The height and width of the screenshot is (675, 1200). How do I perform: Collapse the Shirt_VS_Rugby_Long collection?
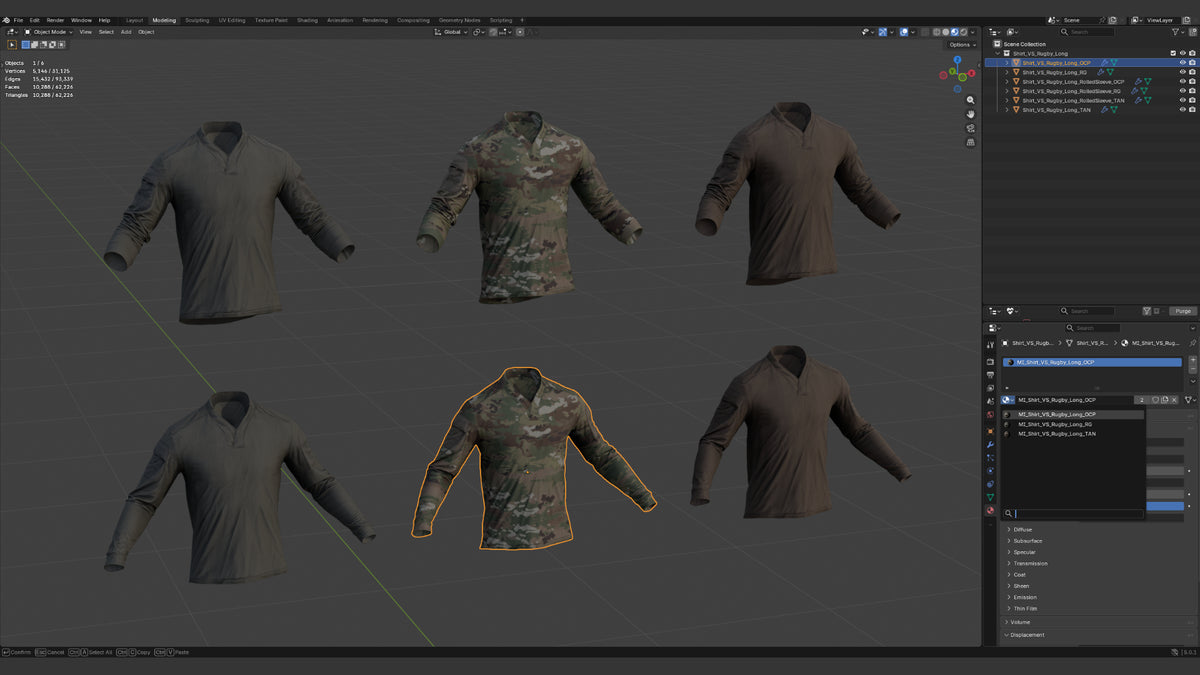(x=998, y=53)
